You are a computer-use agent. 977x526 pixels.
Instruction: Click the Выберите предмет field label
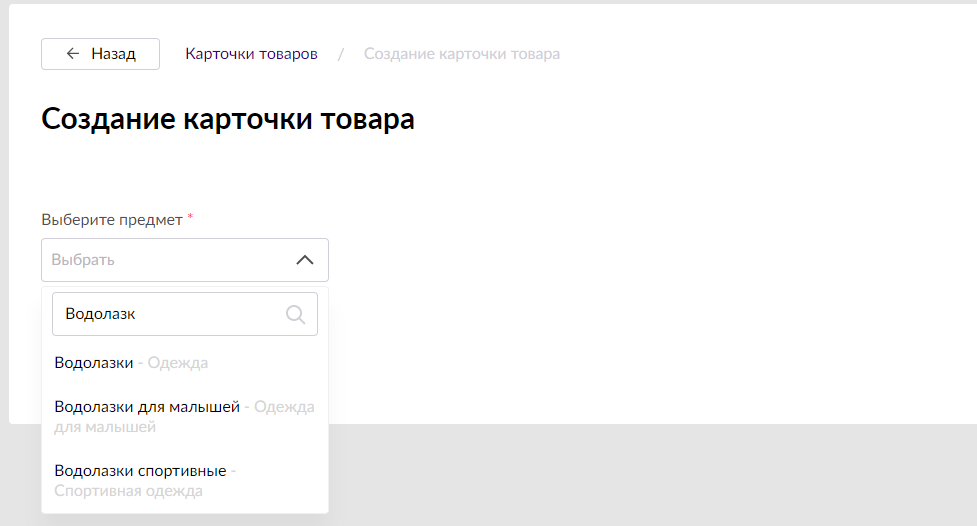pos(112,220)
